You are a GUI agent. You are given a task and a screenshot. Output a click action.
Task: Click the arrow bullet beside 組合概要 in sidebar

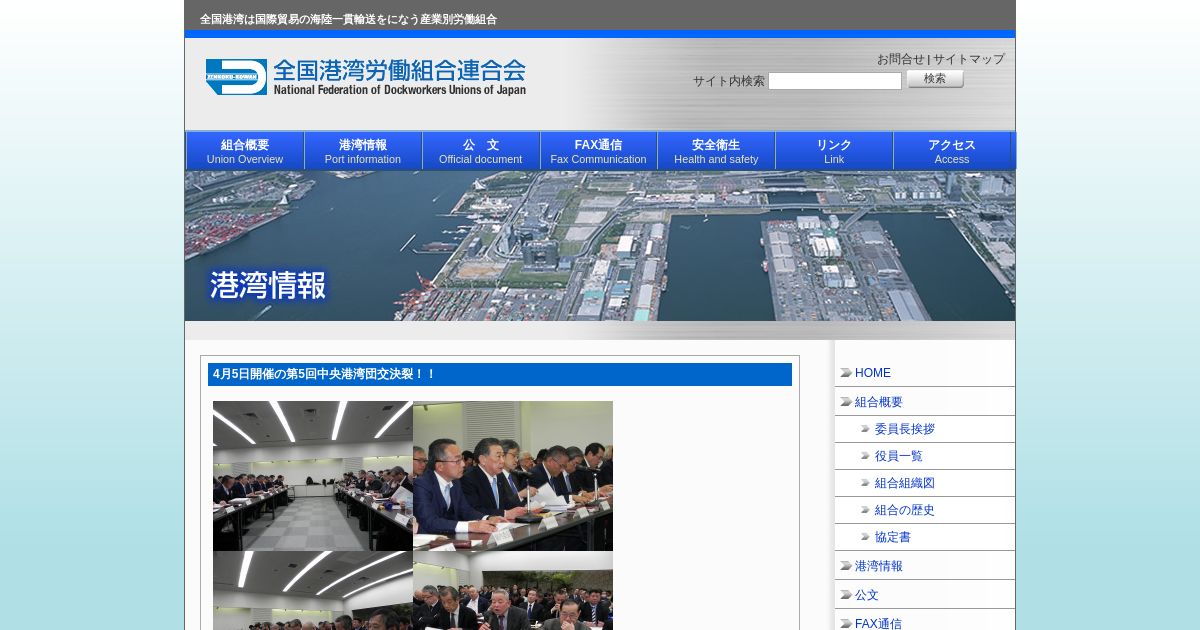846,402
